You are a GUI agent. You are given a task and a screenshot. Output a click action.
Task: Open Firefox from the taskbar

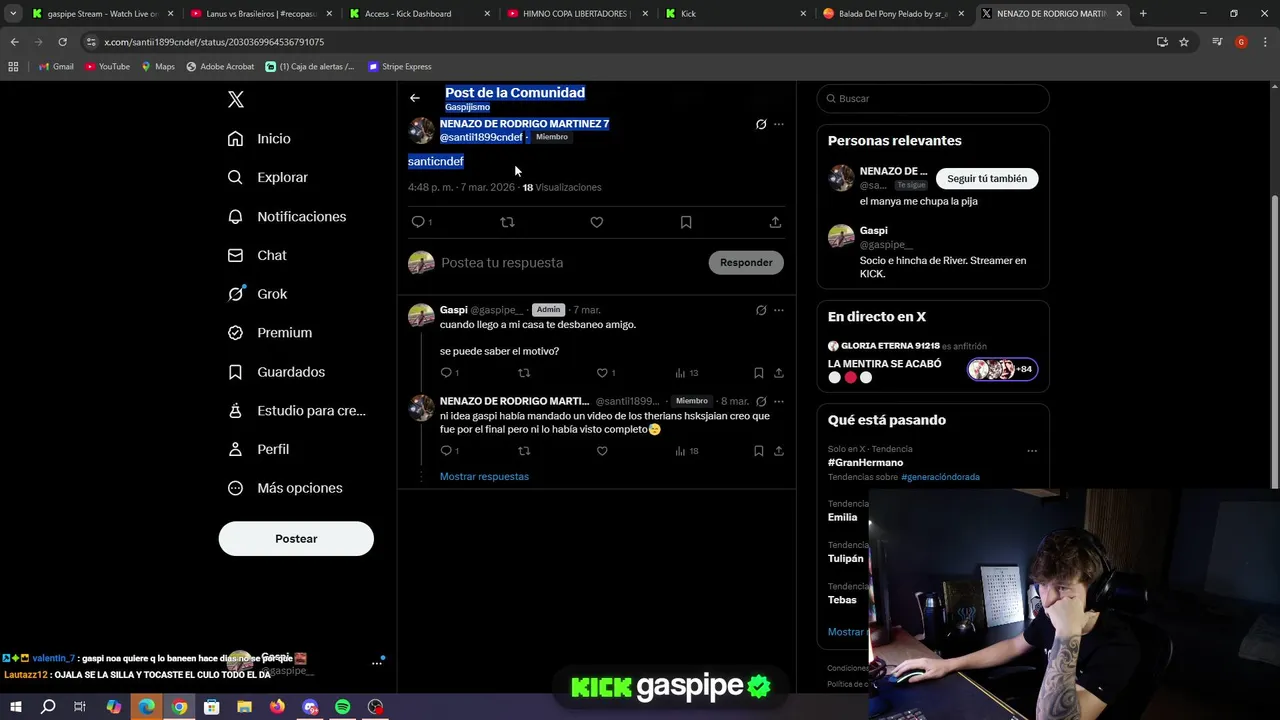click(277, 707)
